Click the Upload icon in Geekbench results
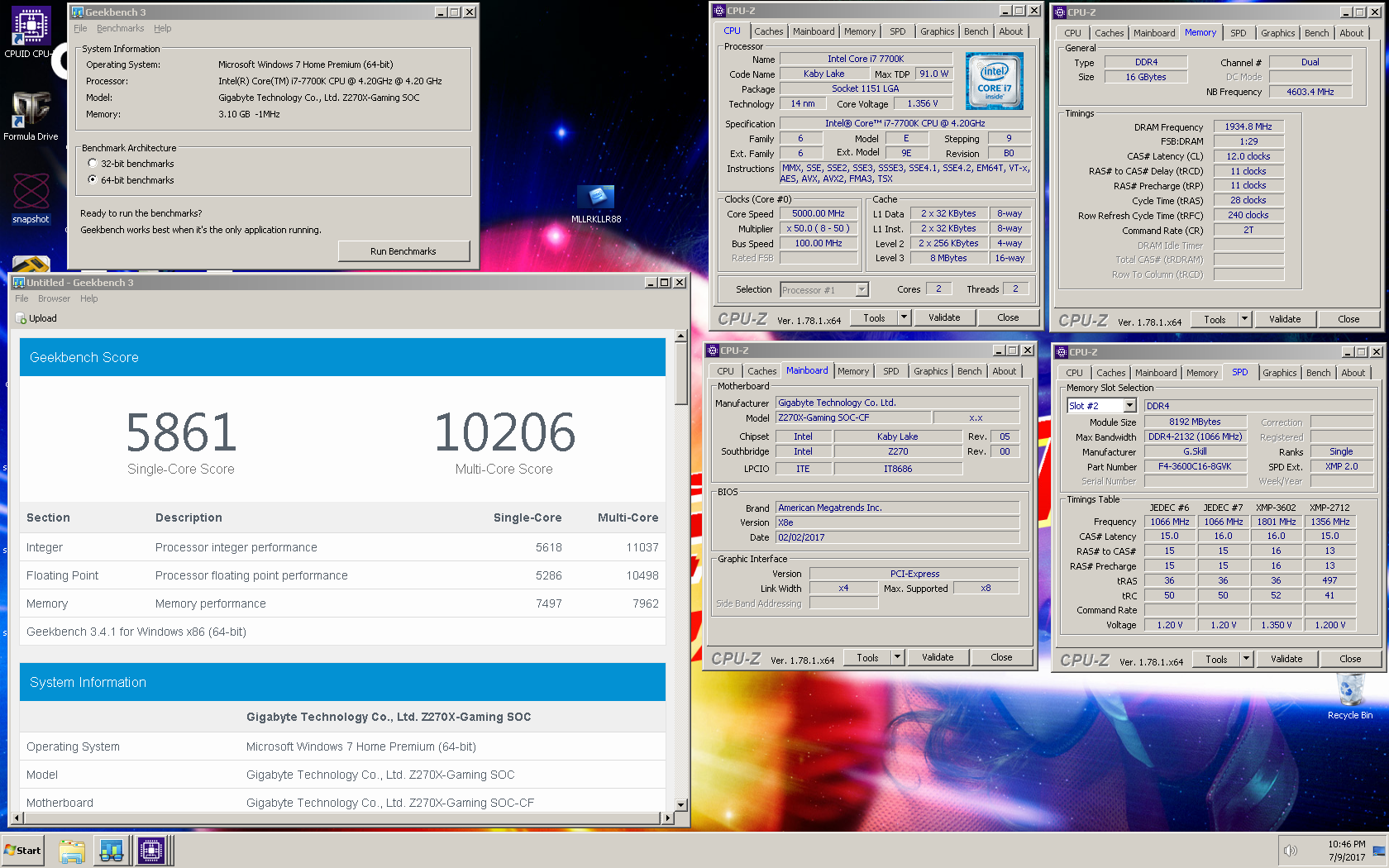This screenshot has width=1389, height=868. pos(21,318)
